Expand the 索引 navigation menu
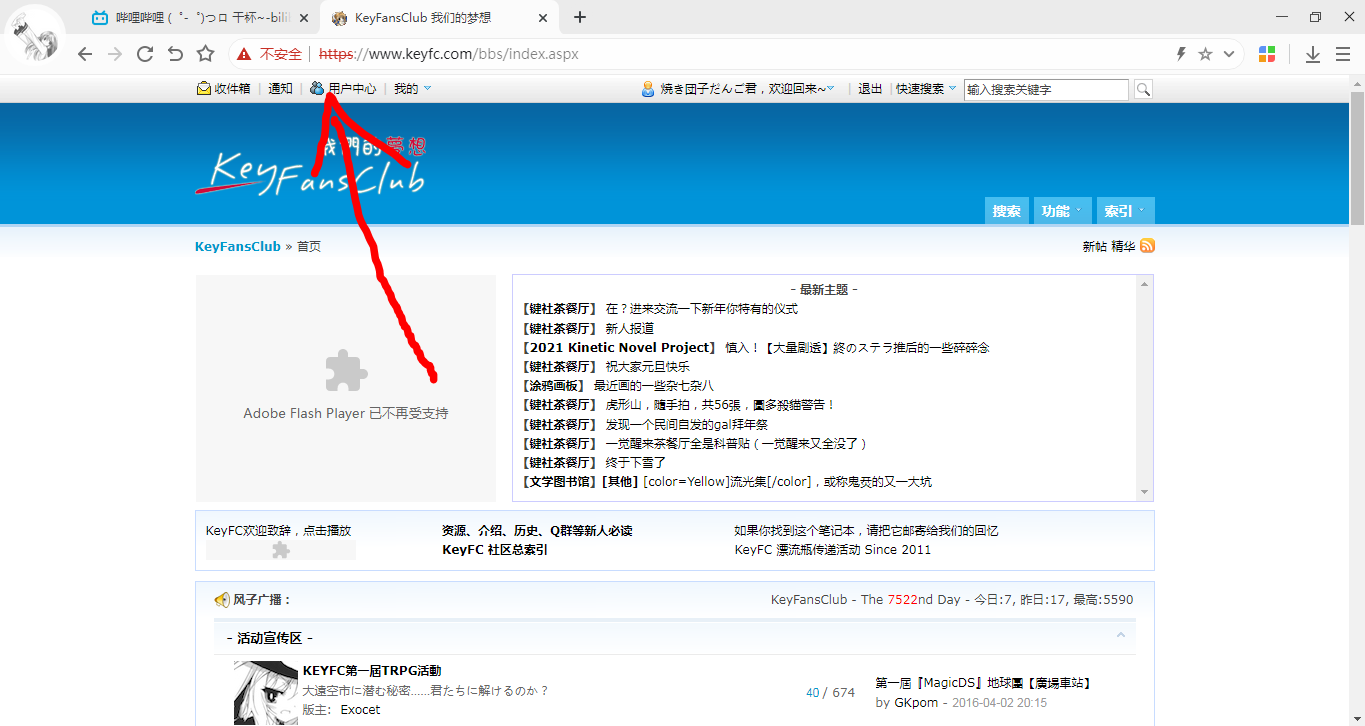The width and height of the screenshot is (1365, 726). [x=1125, y=211]
